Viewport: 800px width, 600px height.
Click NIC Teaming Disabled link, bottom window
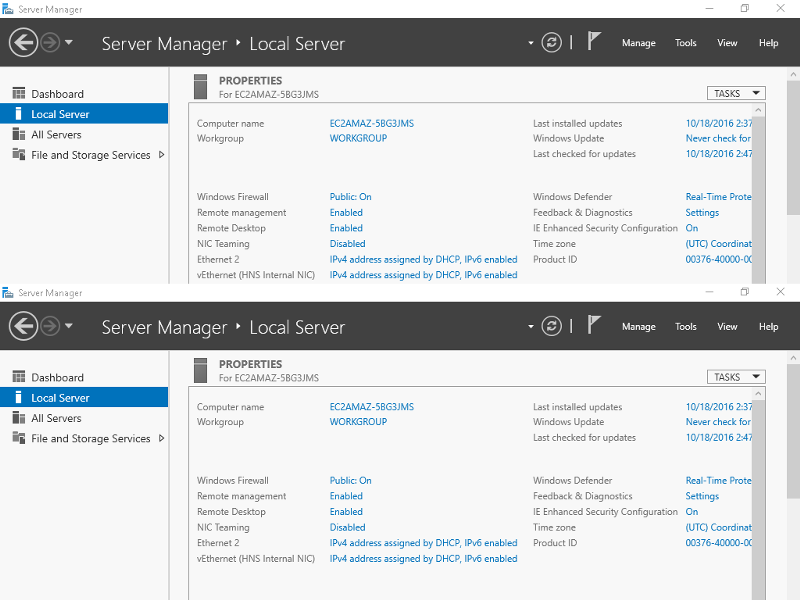click(x=347, y=528)
